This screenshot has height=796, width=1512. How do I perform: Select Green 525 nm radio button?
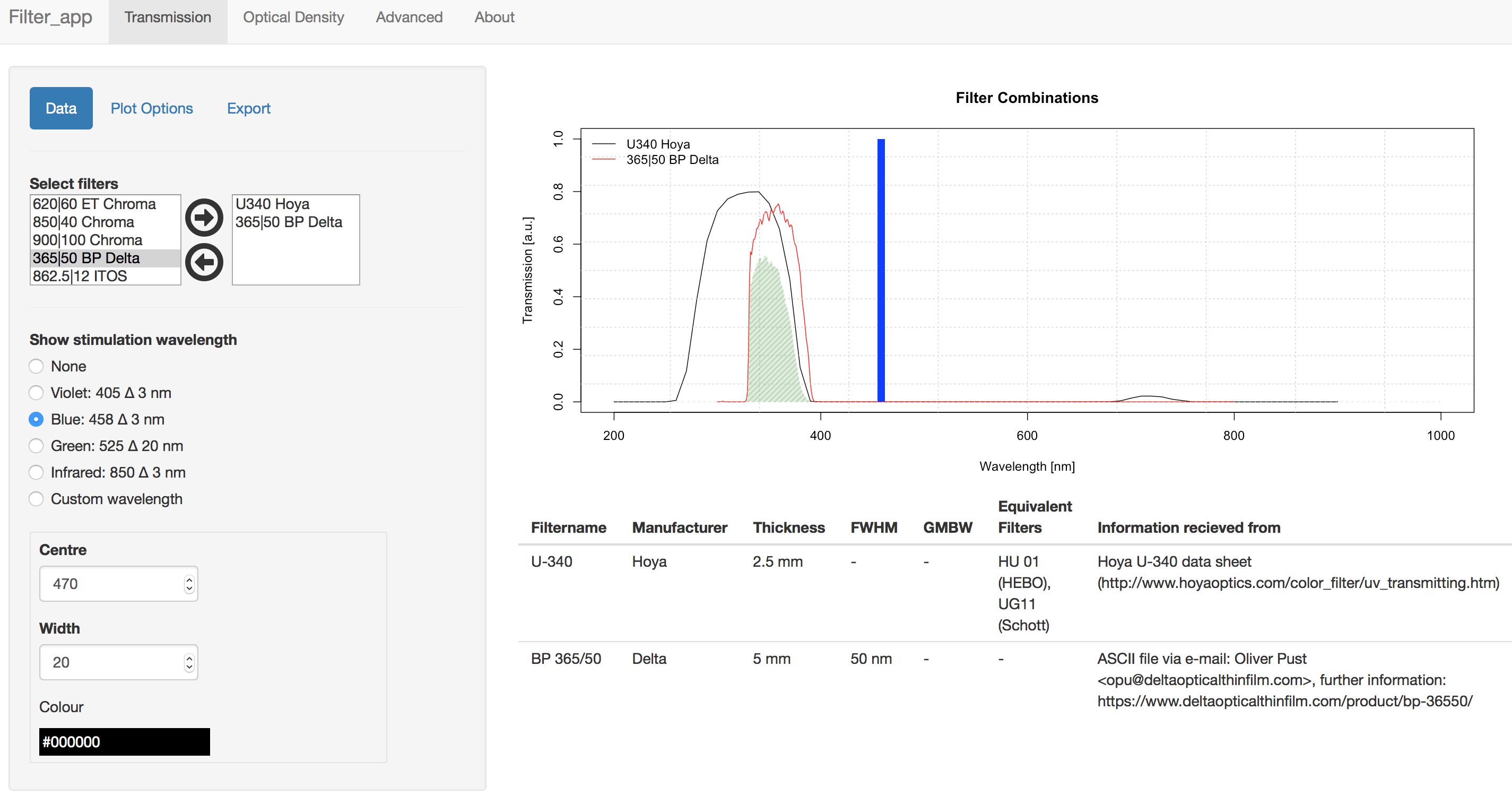(x=37, y=446)
